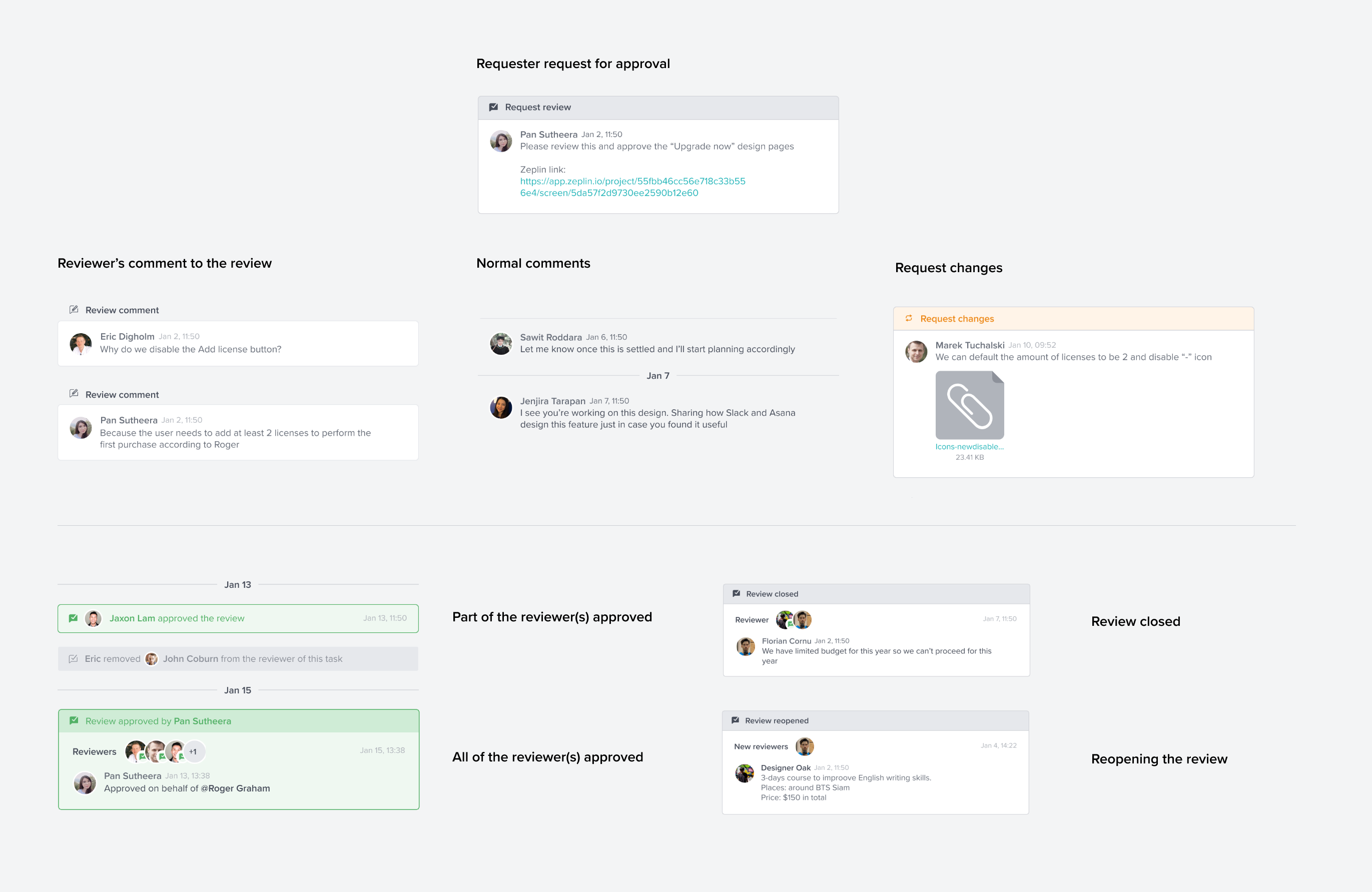
Task: Click the orange refresh icon in Request changes
Action: tap(909, 318)
